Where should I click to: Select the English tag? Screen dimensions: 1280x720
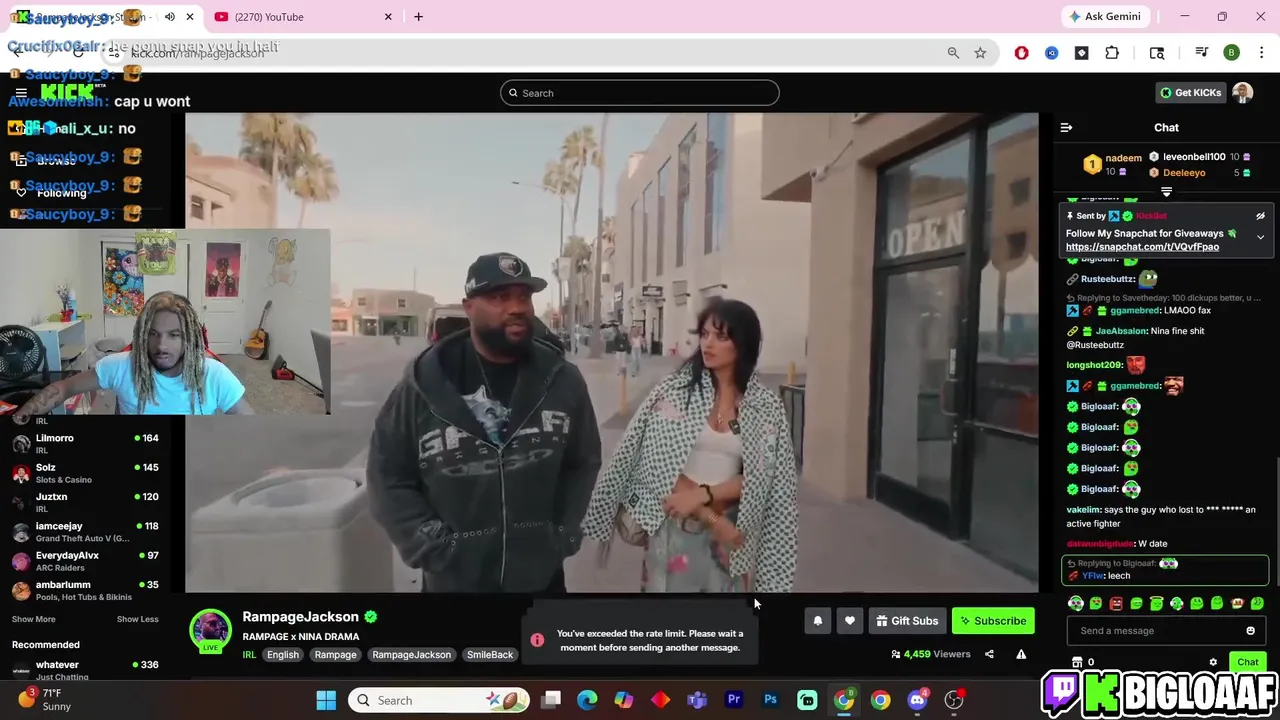coord(282,655)
